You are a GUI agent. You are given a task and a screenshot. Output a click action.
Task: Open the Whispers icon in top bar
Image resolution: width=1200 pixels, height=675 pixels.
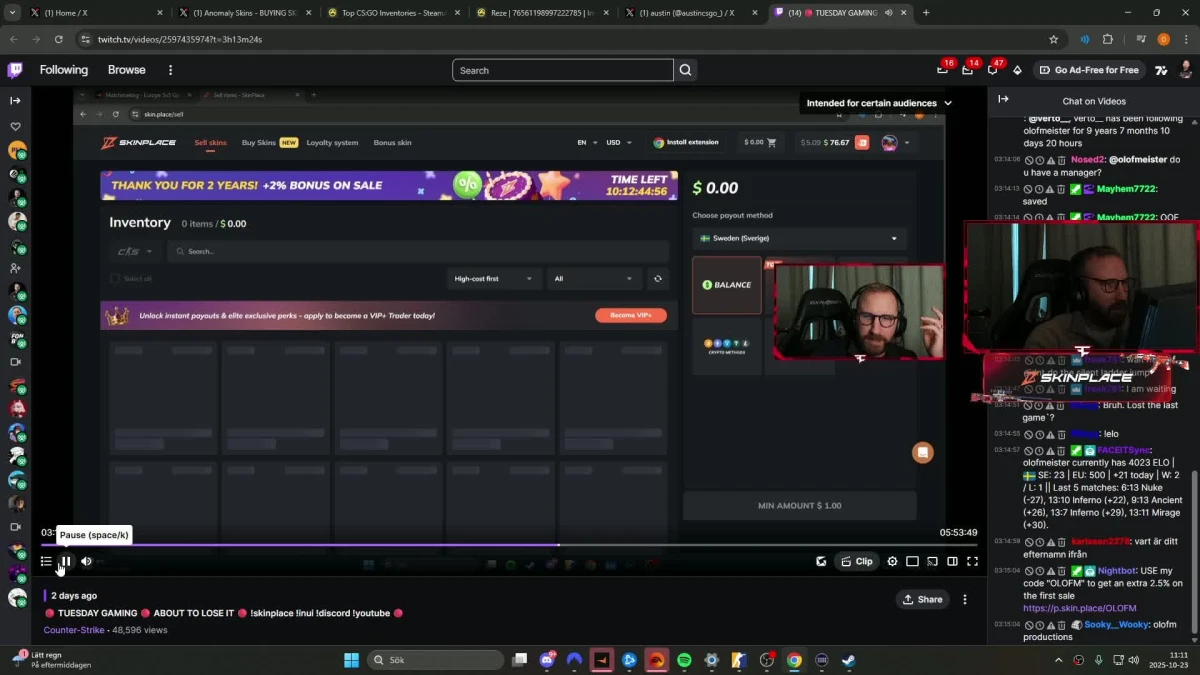(967, 70)
